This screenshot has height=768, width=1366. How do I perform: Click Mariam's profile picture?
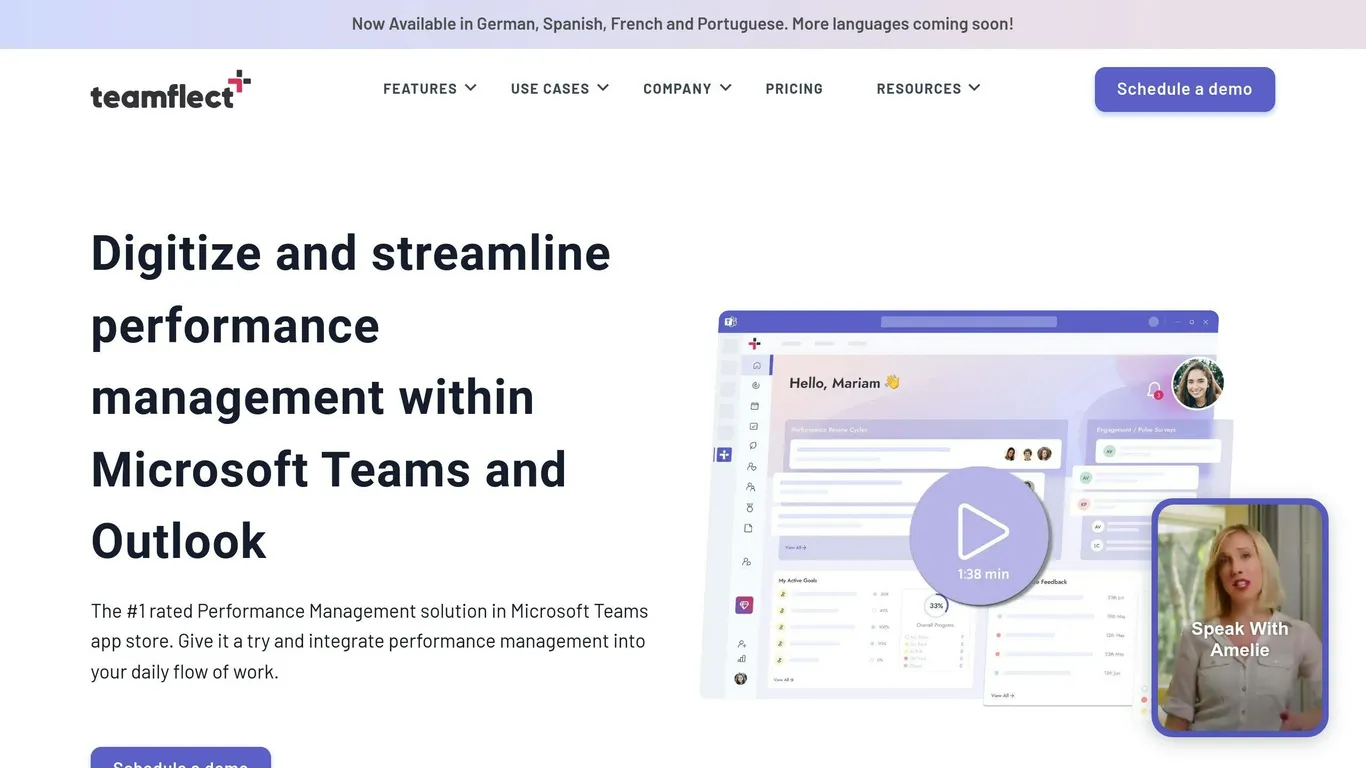coord(1198,384)
